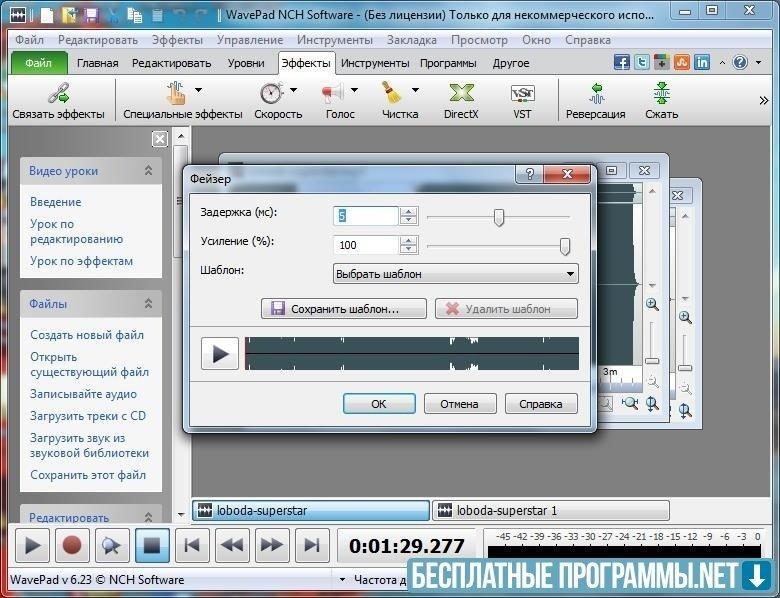Image resolution: width=780 pixels, height=598 pixels.
Task: Click the green Файл ribbon tab
Action: [38, 63]
